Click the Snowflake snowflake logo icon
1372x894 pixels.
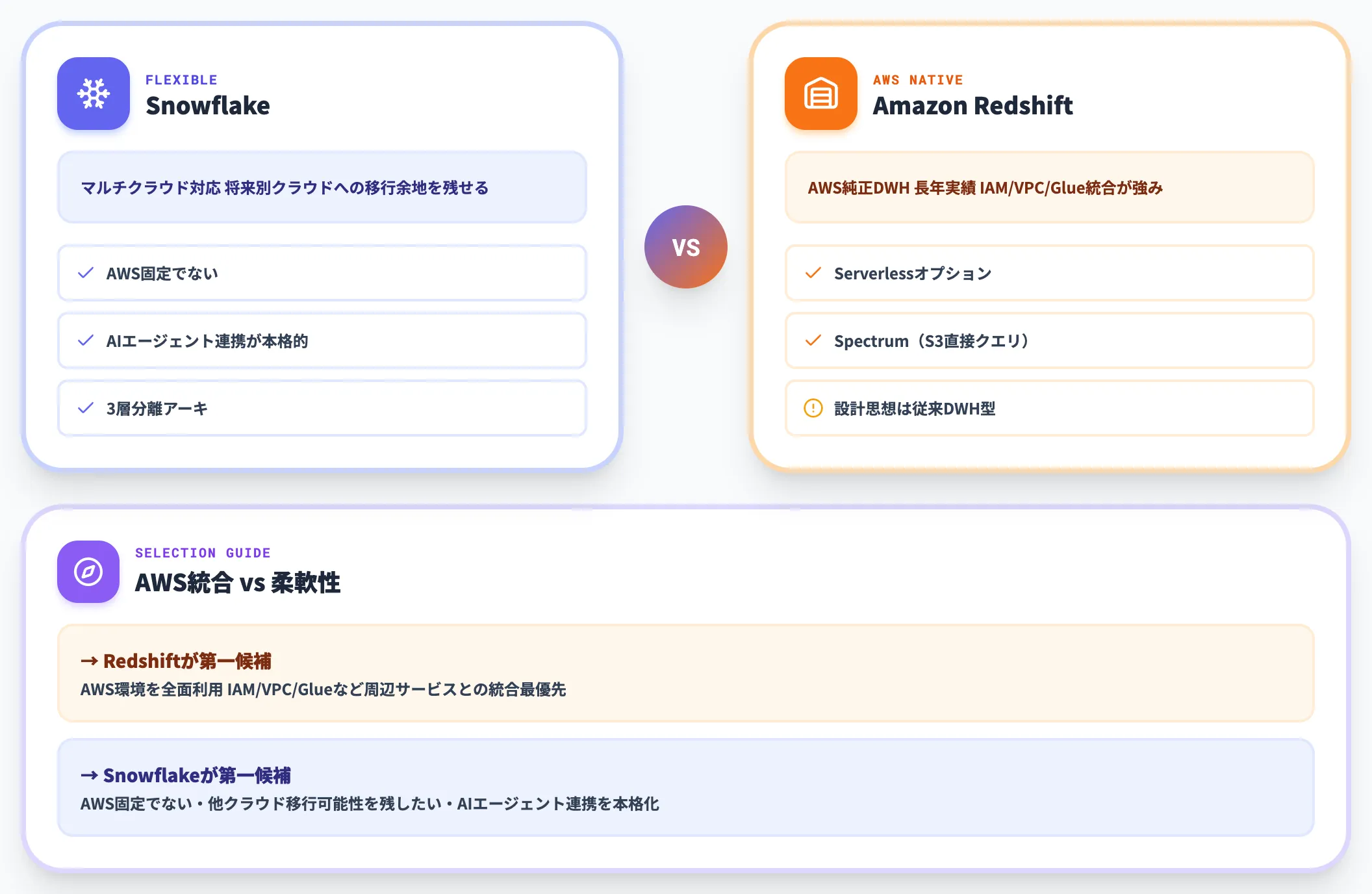(94, 94)
